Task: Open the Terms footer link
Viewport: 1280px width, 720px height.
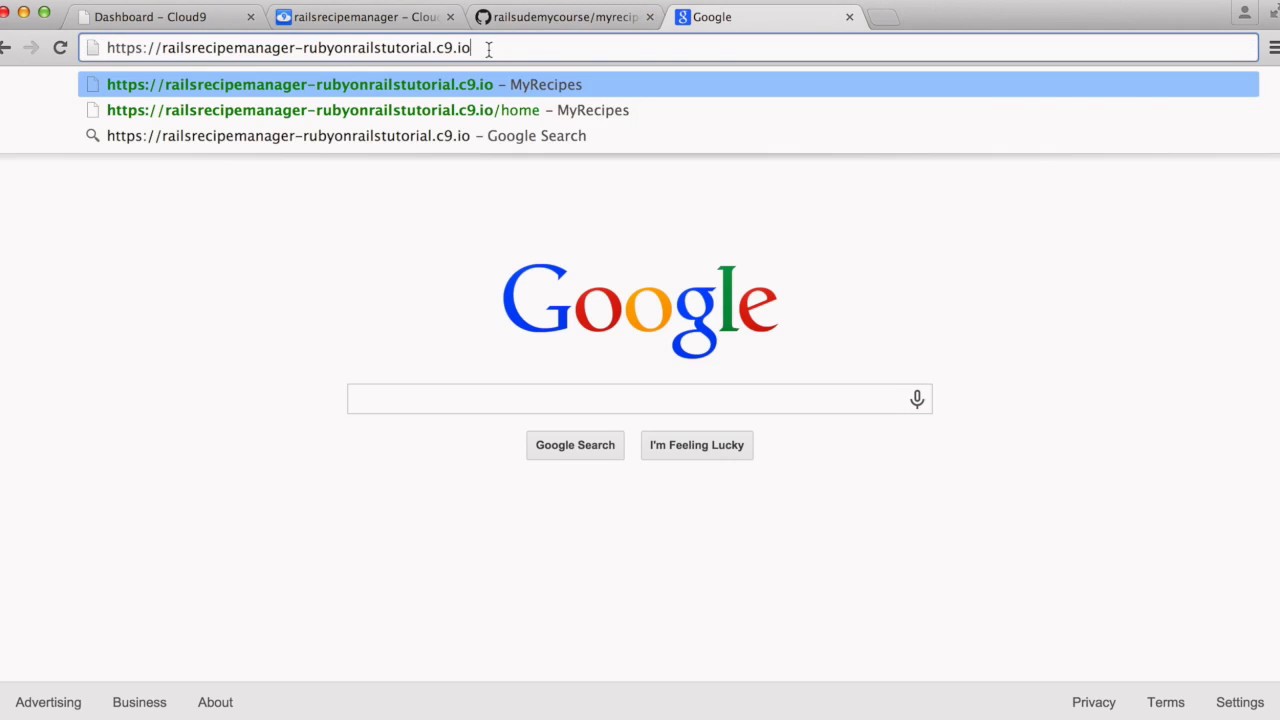Action: [1166, 702]
